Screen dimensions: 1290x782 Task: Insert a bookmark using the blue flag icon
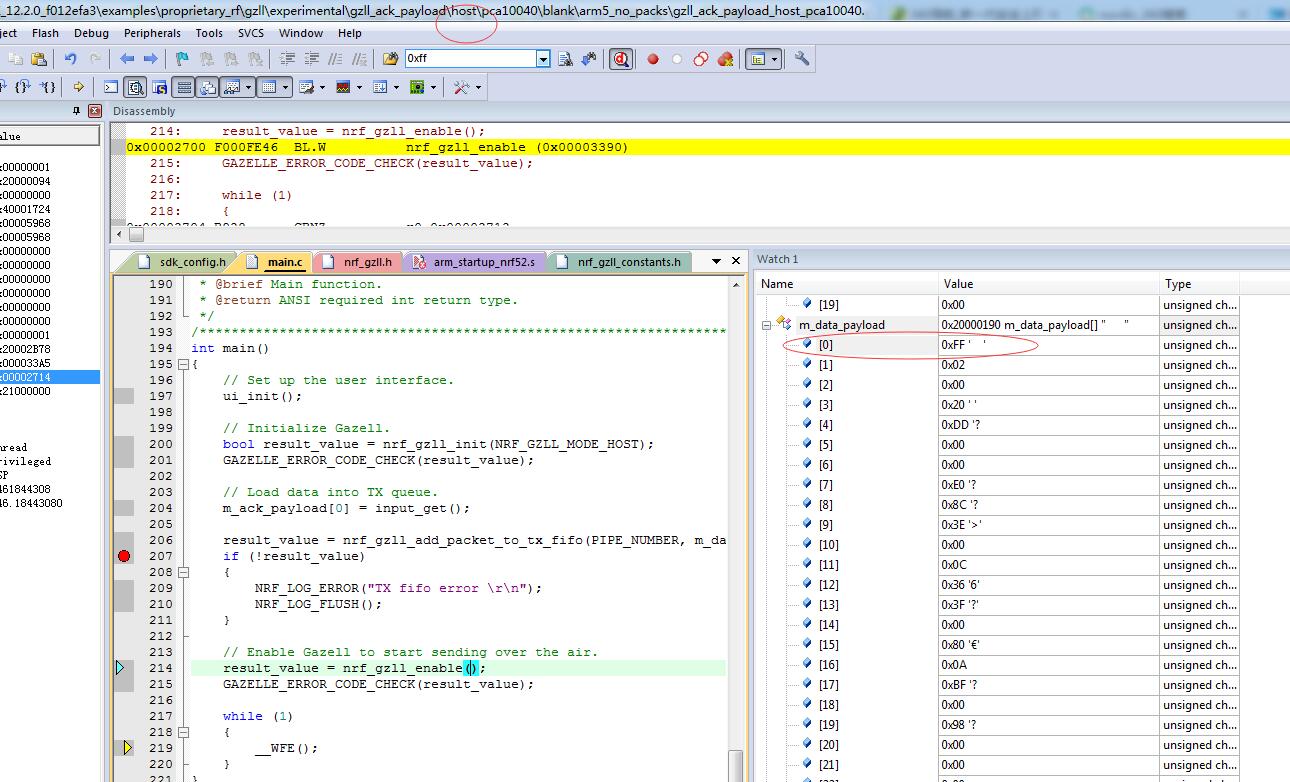pyautogui.click(x=182, y=59)
